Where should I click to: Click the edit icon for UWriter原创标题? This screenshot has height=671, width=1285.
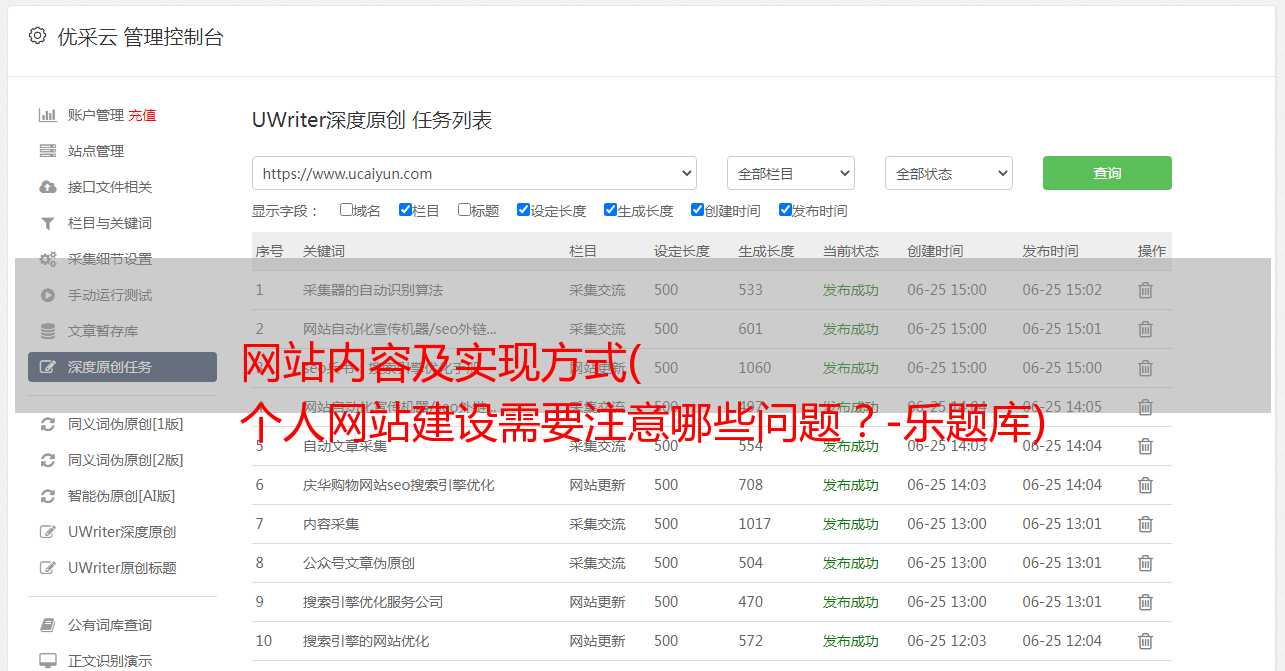[47, 568]
